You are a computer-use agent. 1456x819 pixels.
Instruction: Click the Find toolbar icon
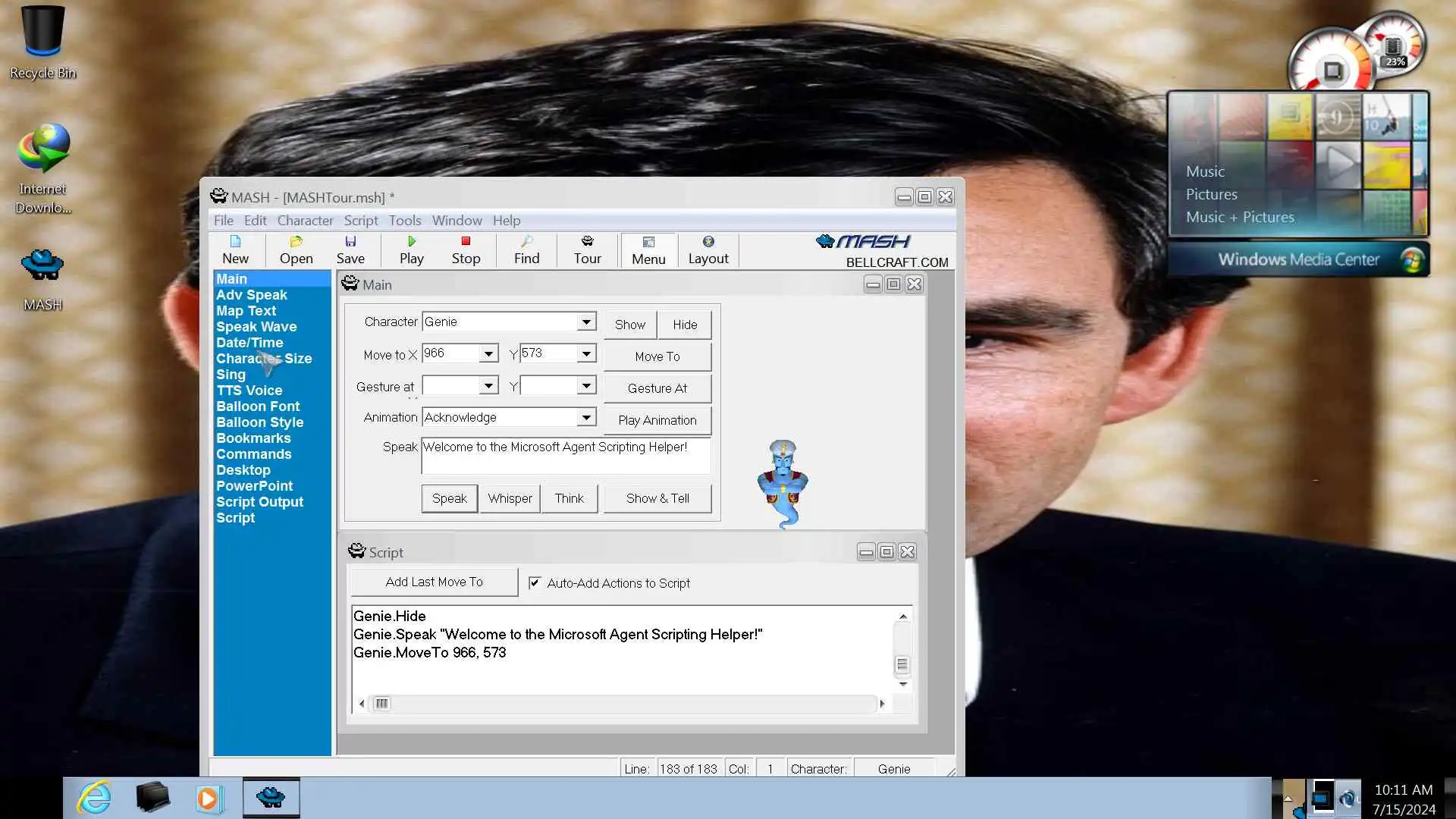click(x=526, y=242)
